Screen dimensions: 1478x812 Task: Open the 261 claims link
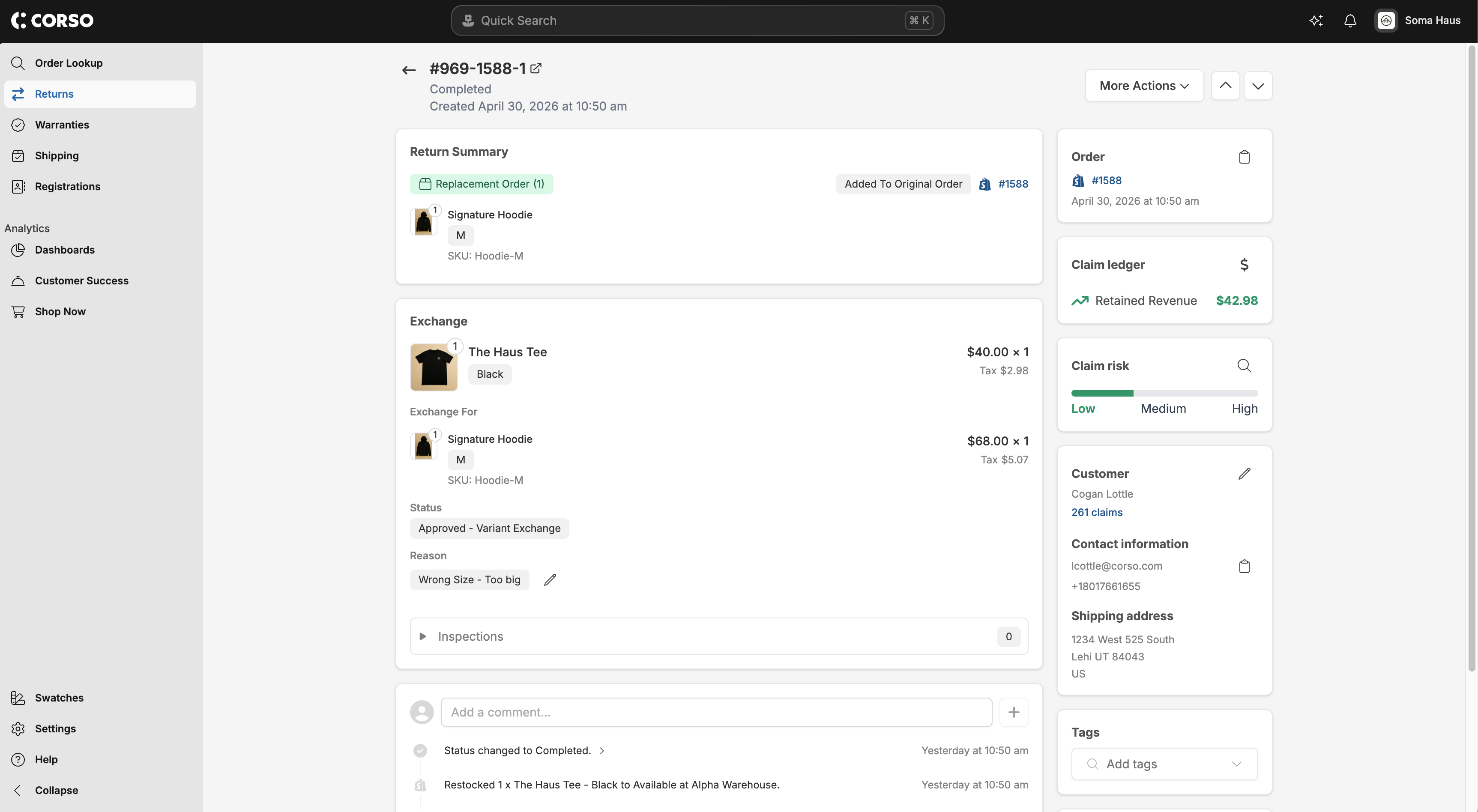click(x=1096, y=513)
